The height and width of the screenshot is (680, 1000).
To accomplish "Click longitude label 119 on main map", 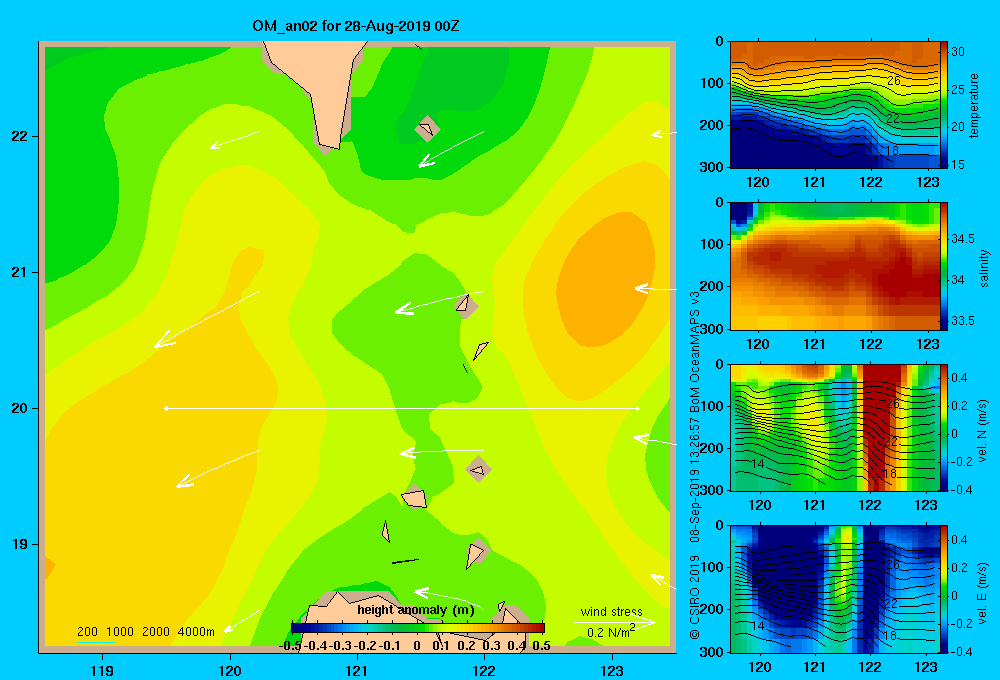I will click(x=102, y=670).
